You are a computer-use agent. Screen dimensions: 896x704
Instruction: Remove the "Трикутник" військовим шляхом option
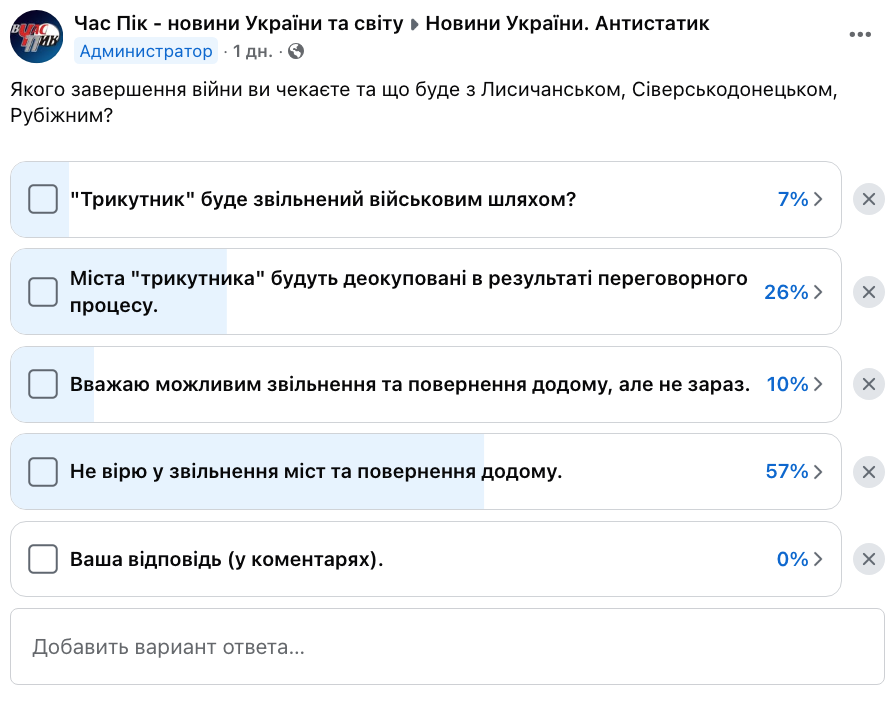tap(868, 199)
